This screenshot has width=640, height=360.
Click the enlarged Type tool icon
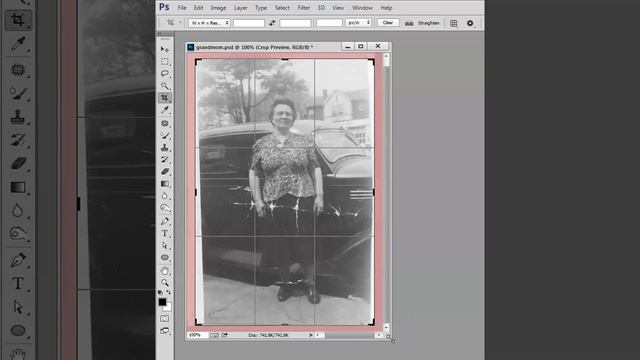pyautogui.click(x=18, y=283)
